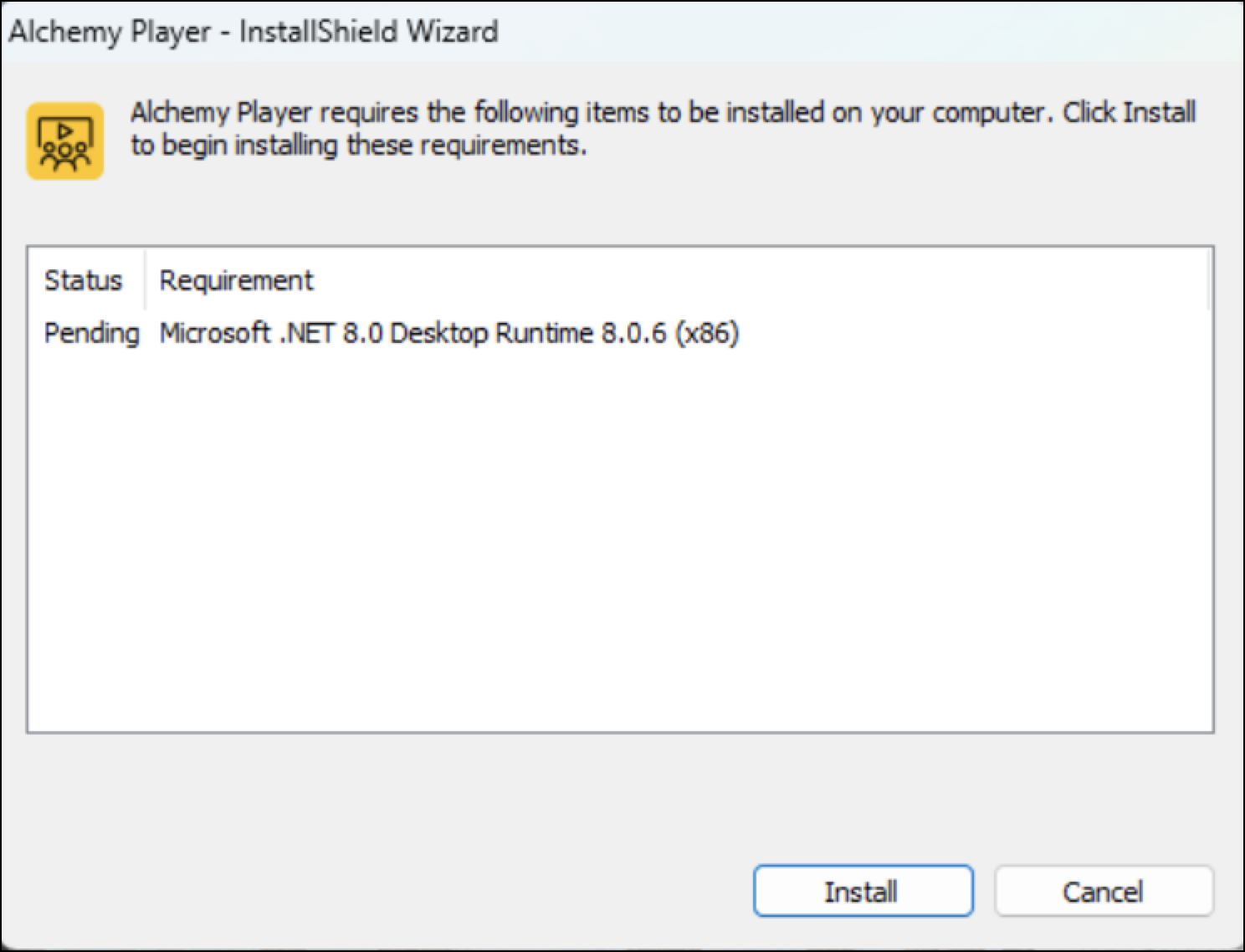This screenshot has height=952, width=1245.
Task: Click the "to begin installing these requirements" text
Action: pyautogui.click(x=358, y=146)
